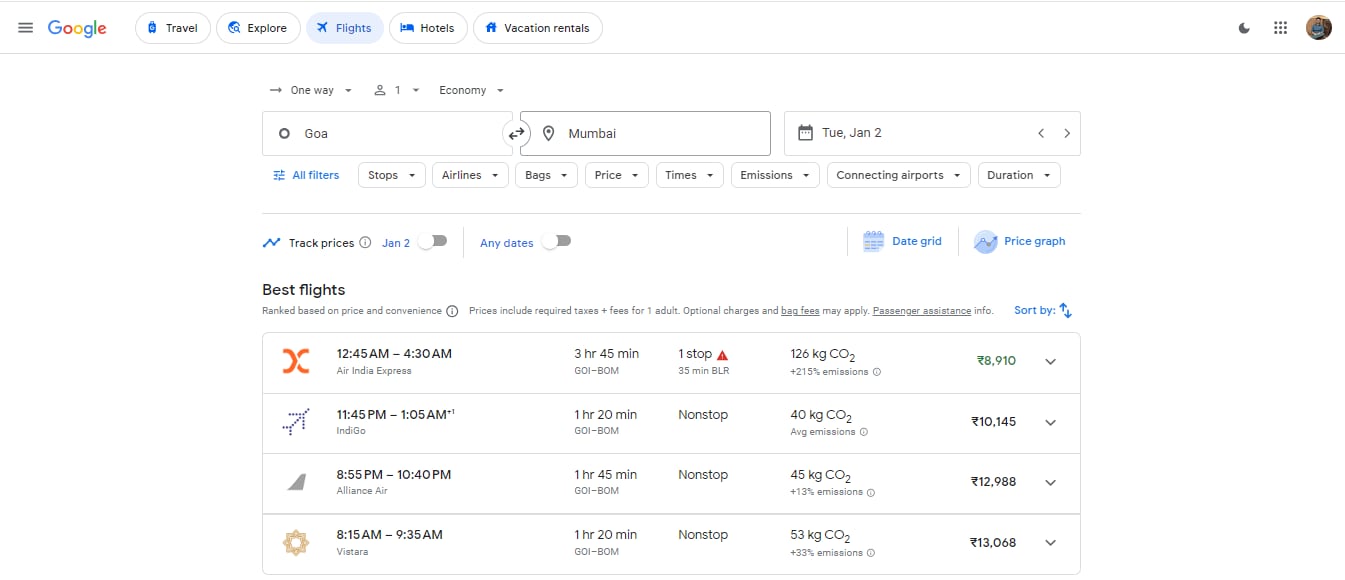Click the Sort by arrows icon

click(1065, 311)
